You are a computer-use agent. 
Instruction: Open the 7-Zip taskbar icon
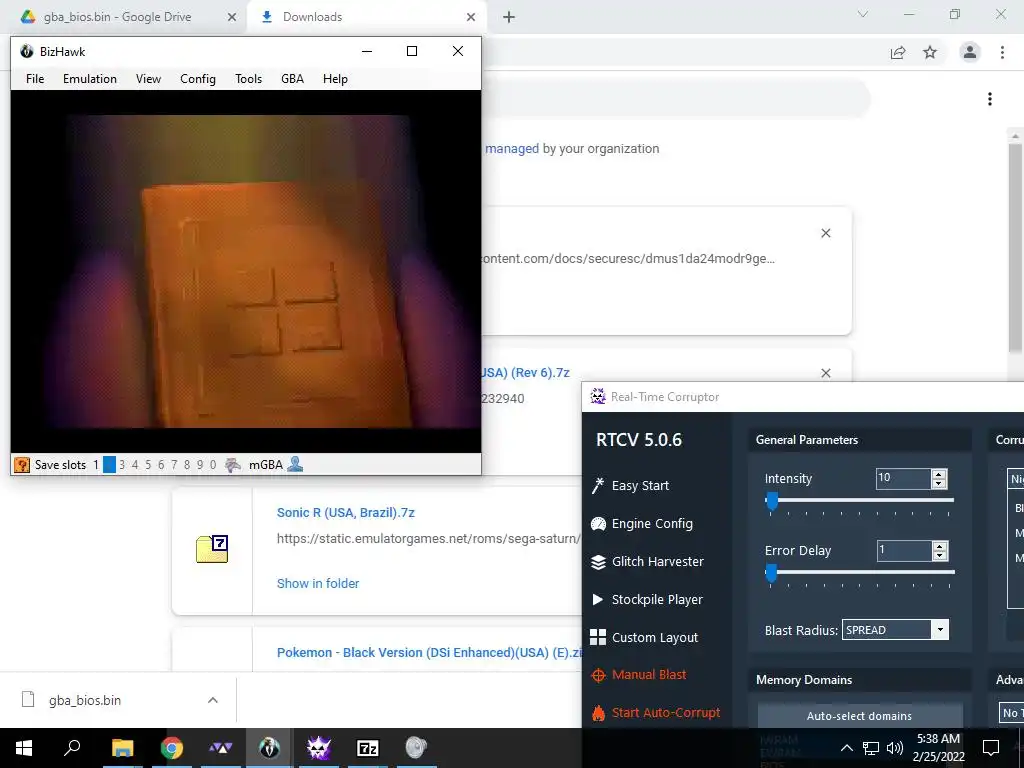368,748
